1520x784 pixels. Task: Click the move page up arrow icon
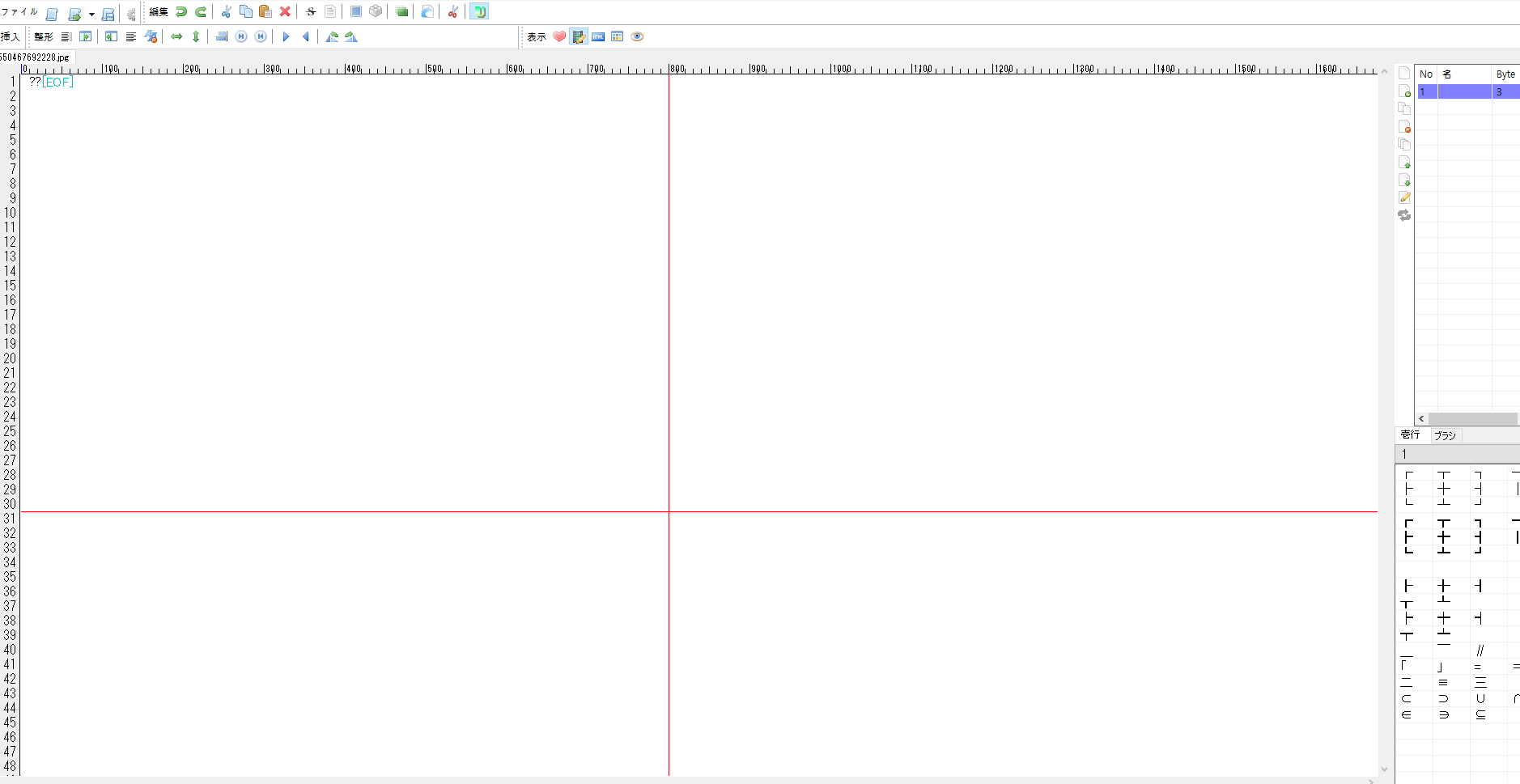[x=1404, y=162]
